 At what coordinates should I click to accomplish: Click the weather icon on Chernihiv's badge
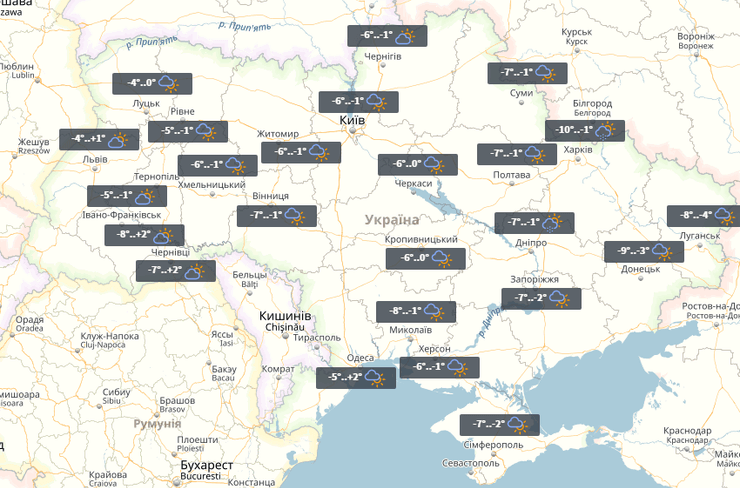point(404,37)
